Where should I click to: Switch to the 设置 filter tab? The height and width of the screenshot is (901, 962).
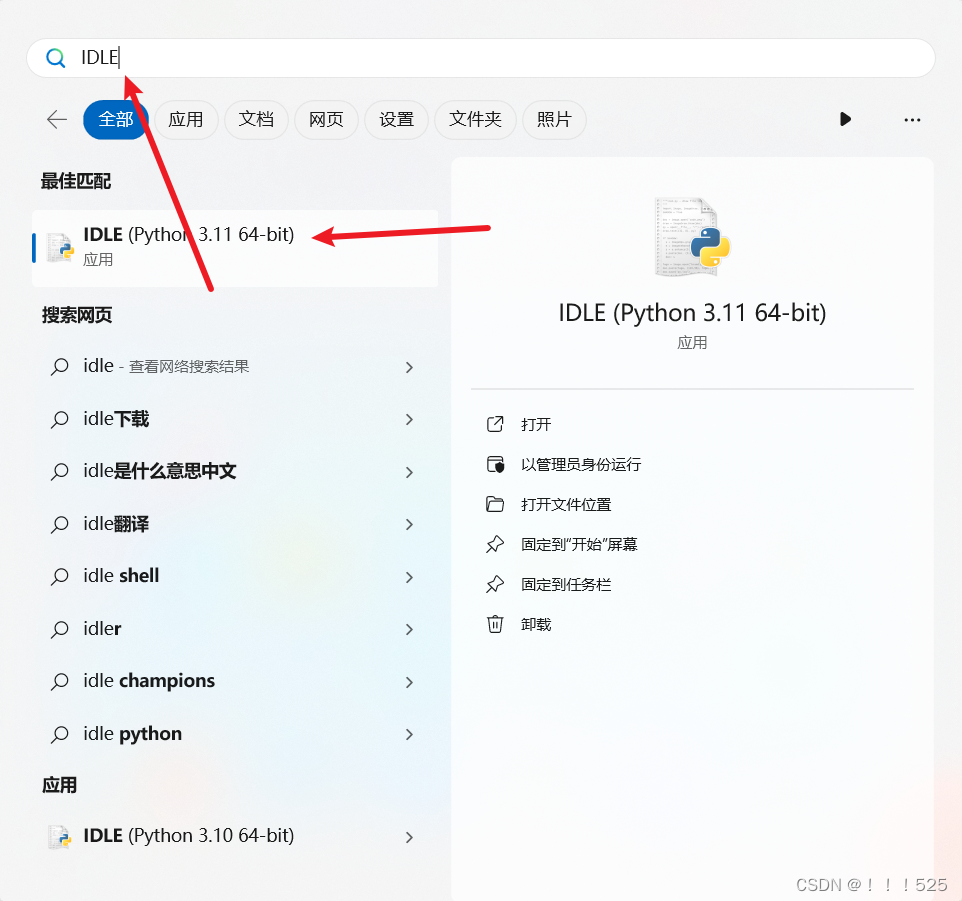[396, 120]
